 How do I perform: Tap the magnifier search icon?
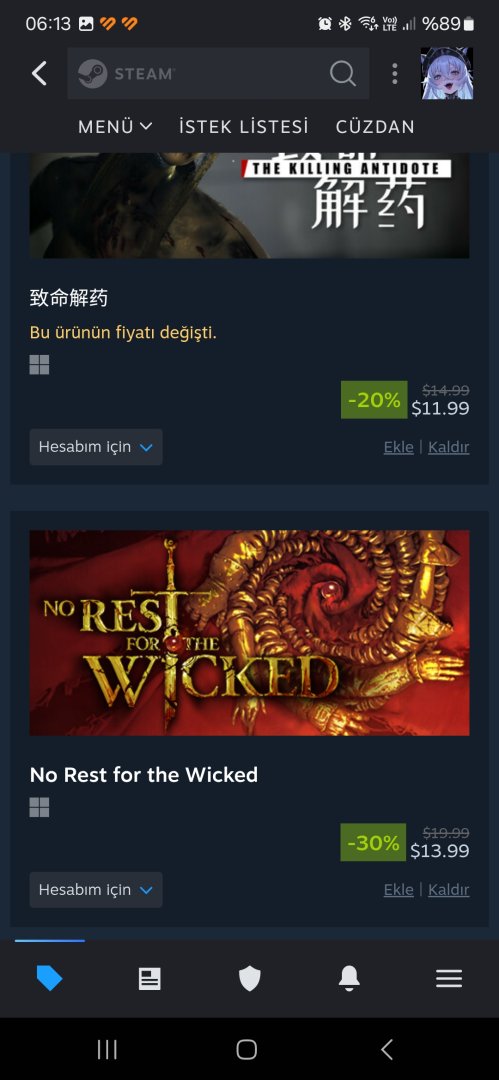pos(343,73)
